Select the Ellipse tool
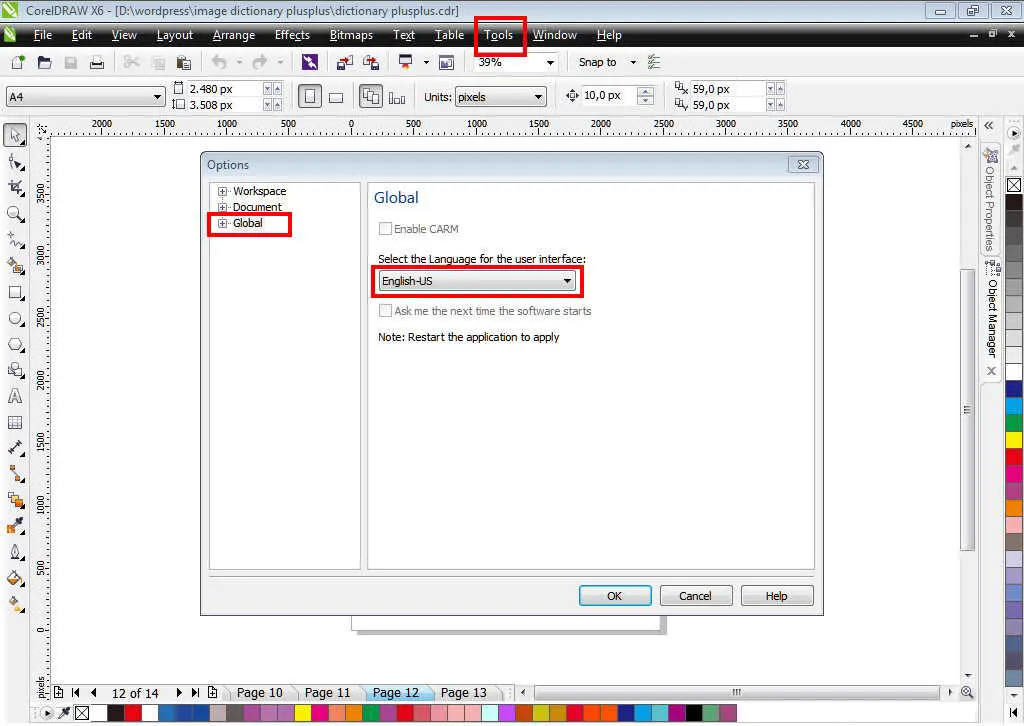This screenshot has height=726, width=1024. point(15,319)
